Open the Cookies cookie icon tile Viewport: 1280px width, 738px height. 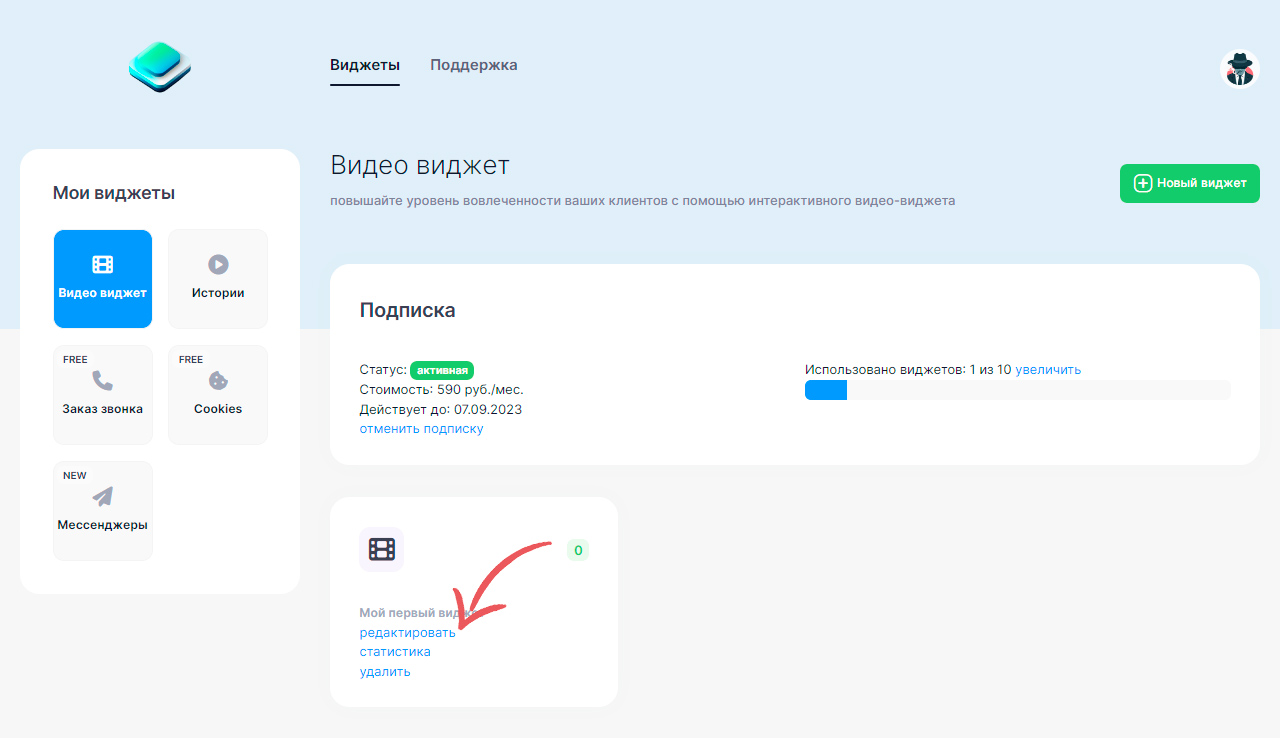(x=218, y=395)
